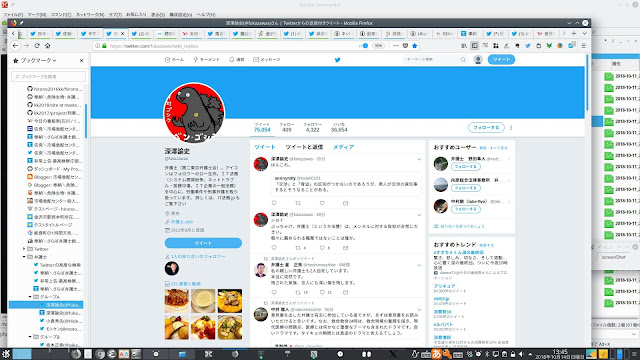Image resolution: width=640 pixels, height=360 pixels.
Task: Open the Firefox hamburger menu
Action: pyautogui.click(x=583, y=46)
